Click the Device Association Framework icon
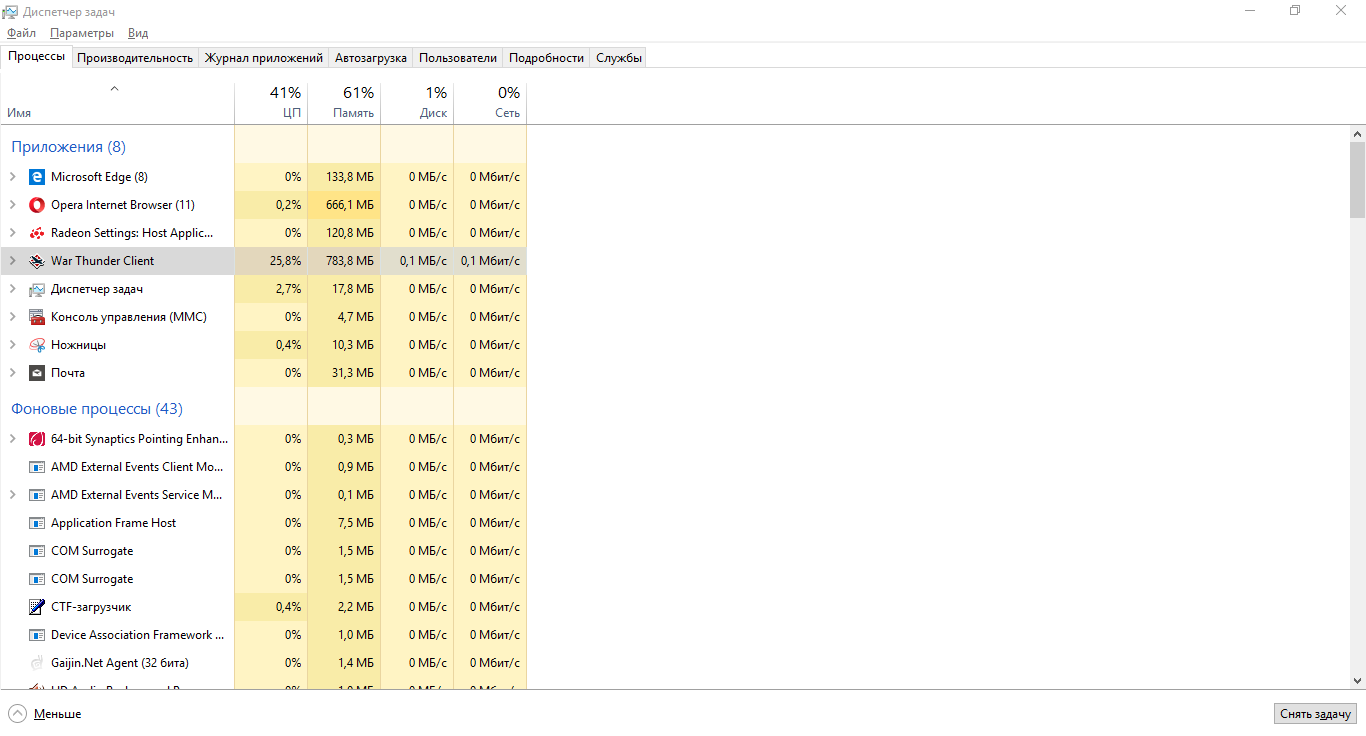Image resolution: width=1366 pixels, height=736 pixels. pyautogui.click(x=37, y=635)
